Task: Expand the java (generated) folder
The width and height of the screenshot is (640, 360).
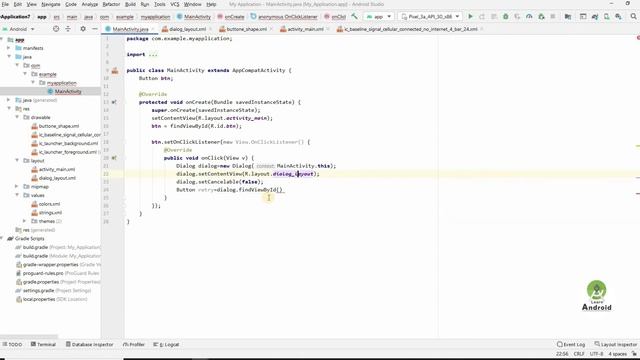Action: tap(9, 100)
